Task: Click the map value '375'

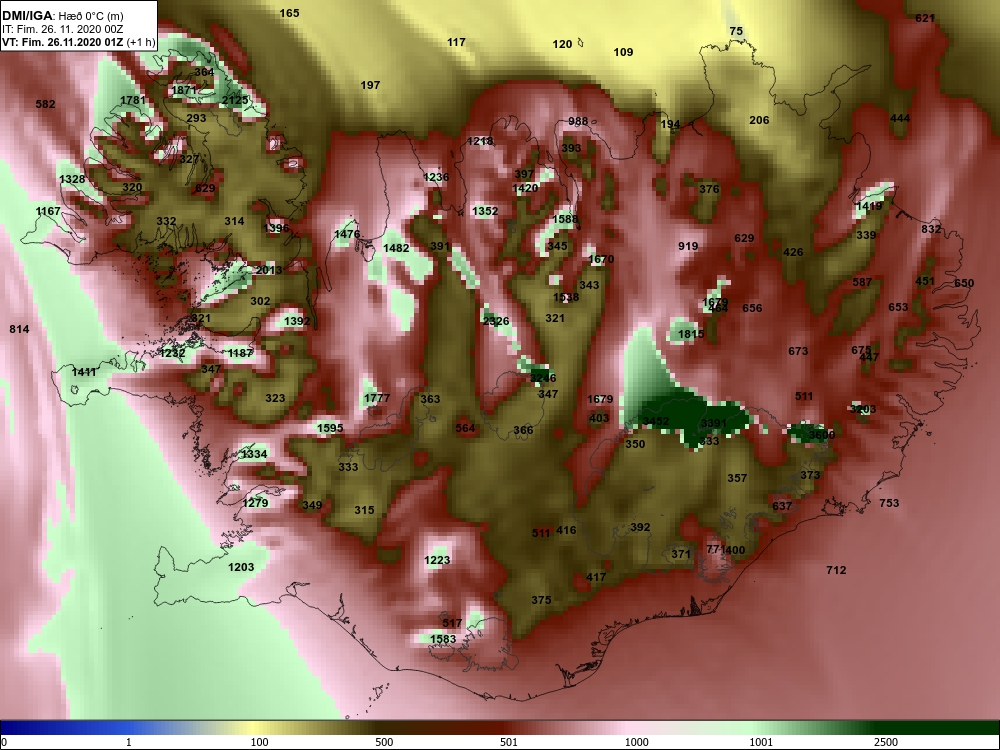Action: click(541, 600)
